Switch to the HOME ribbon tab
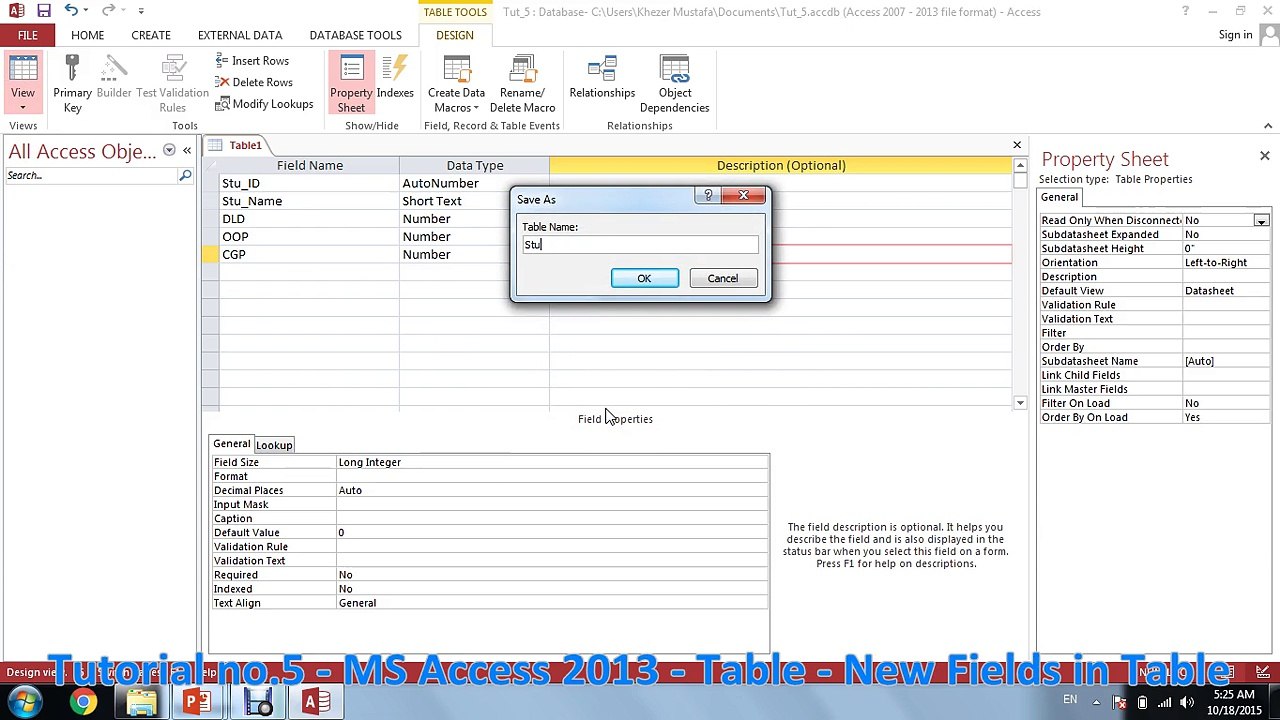Screen dimensions: 1280x720 coord(87,35)
